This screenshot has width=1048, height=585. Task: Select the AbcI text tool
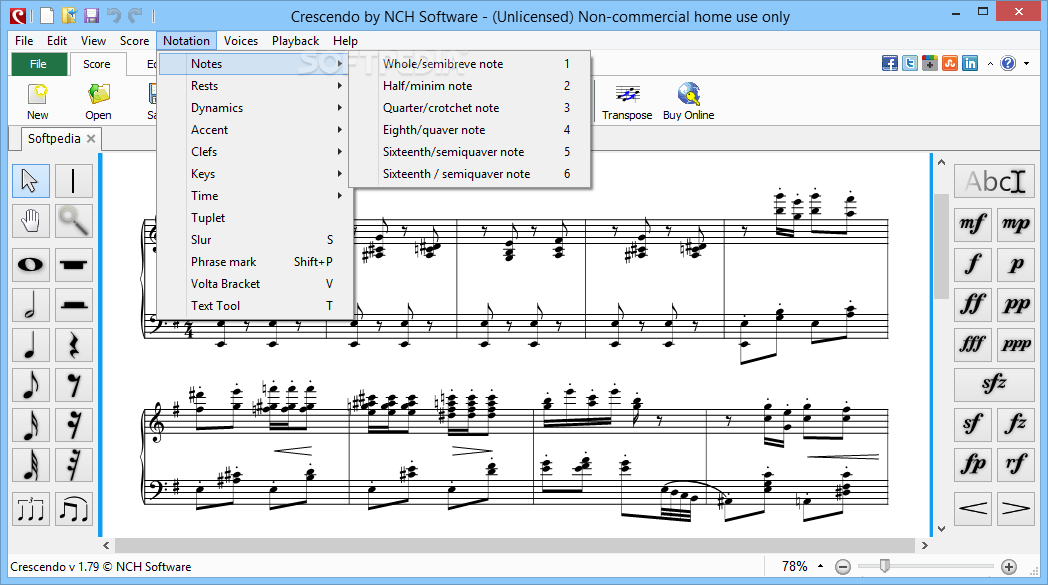coord(995,181)
